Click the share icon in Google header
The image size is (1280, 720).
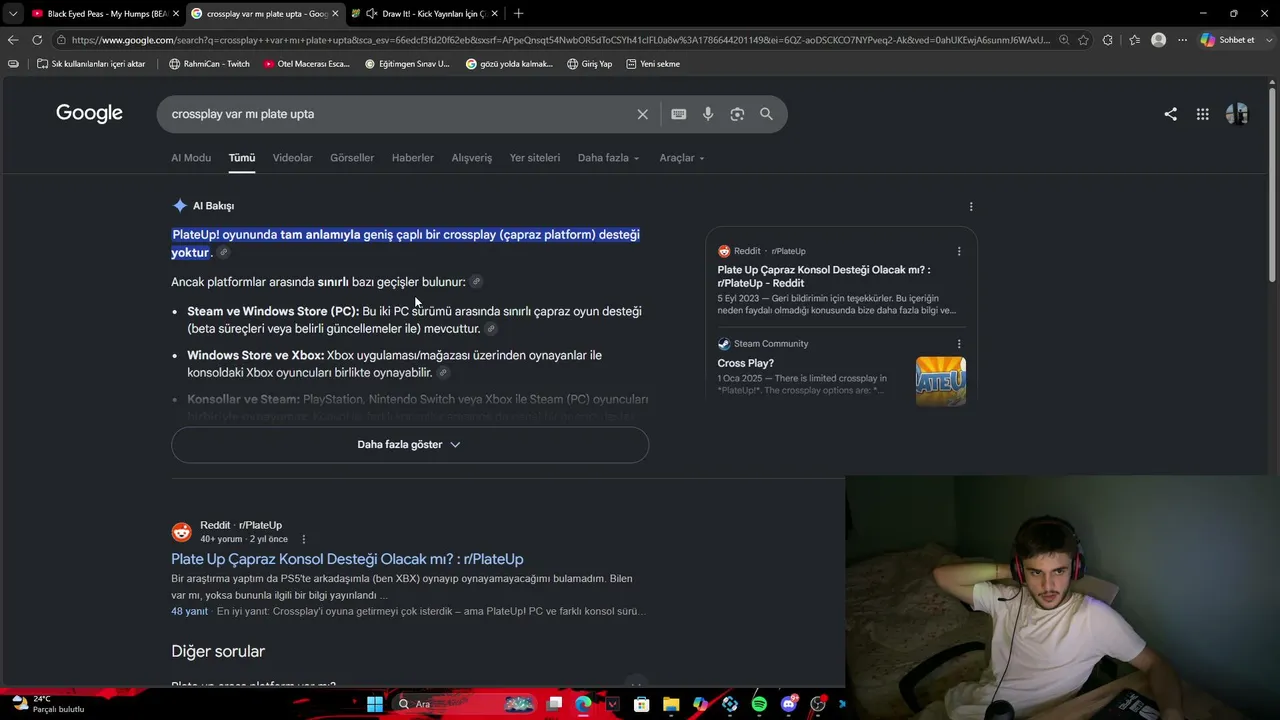[1170, 114]
